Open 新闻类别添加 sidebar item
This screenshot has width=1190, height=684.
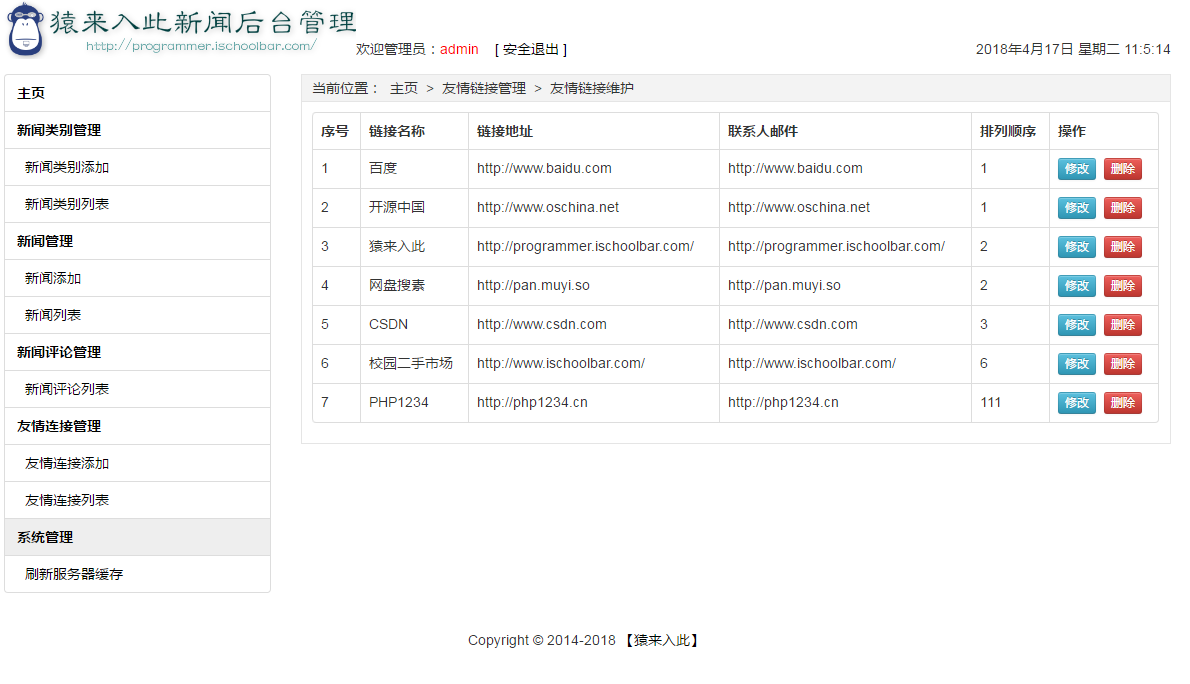137,168
